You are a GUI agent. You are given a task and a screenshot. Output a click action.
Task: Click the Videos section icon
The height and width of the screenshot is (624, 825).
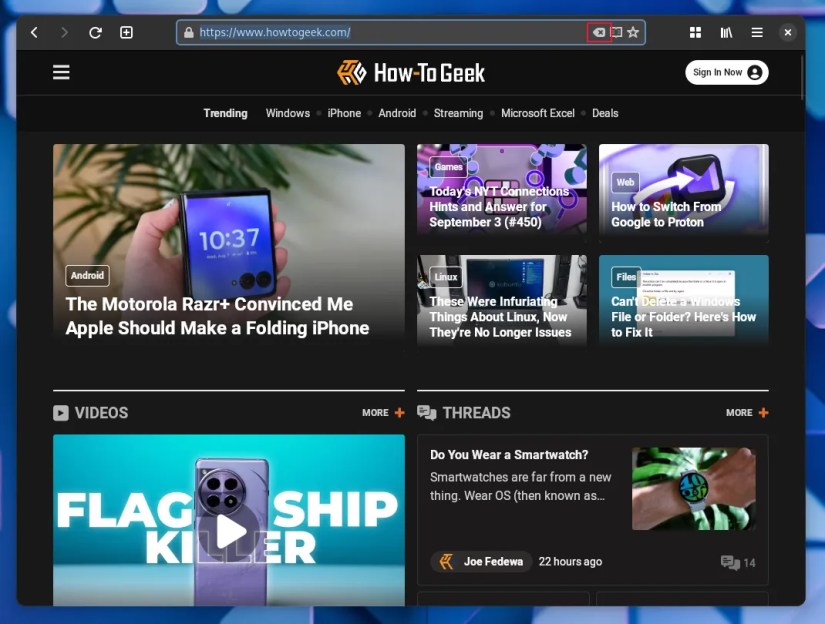(x=61, y=413)
